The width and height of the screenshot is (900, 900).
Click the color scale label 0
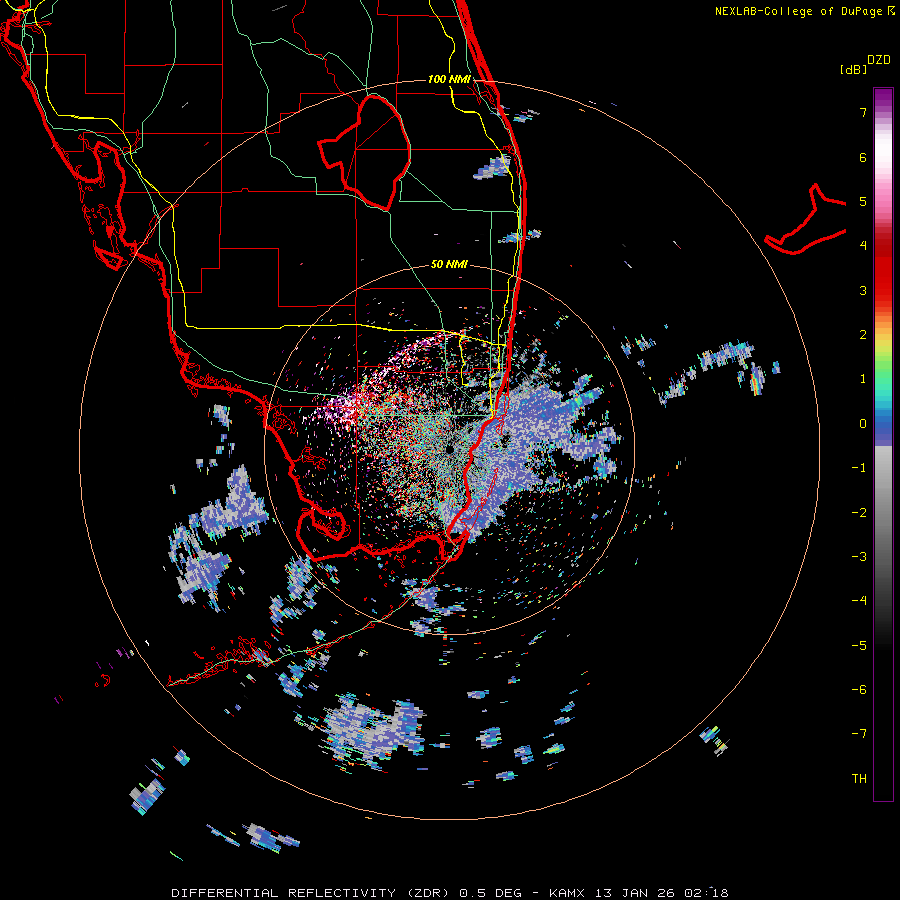(x=863, y=424)
